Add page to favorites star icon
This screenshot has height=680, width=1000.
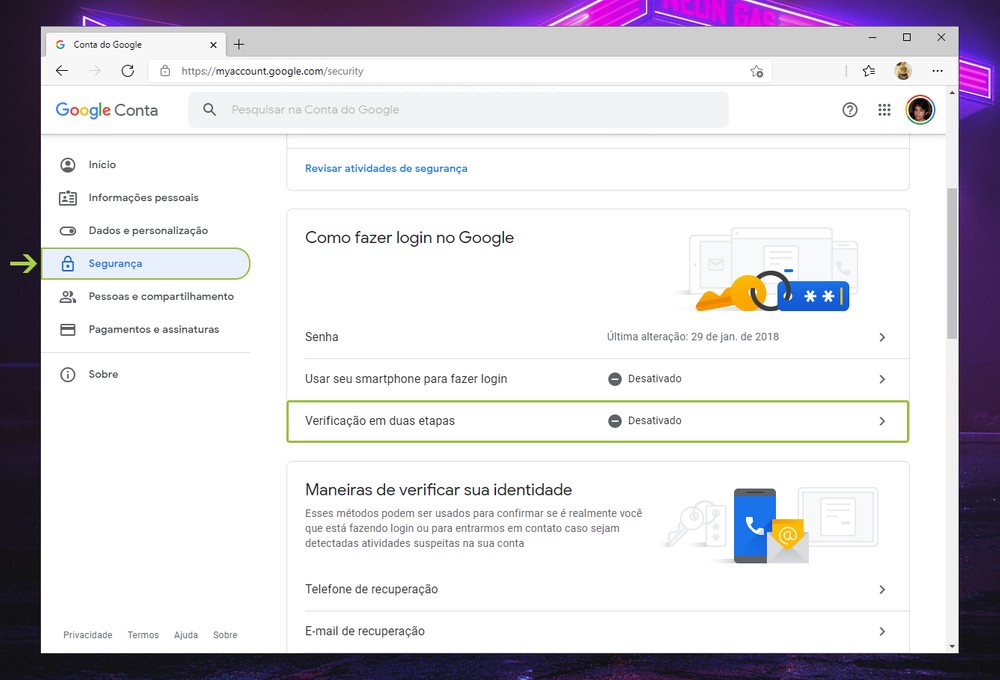(757, 71)
